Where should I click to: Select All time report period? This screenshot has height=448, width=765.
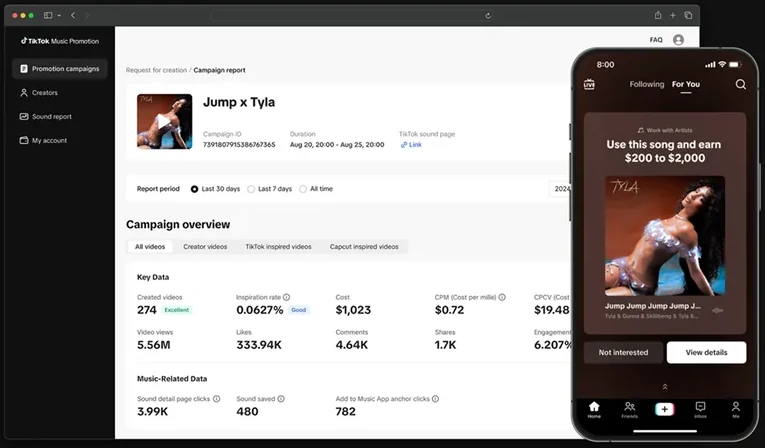pos(316,189)
